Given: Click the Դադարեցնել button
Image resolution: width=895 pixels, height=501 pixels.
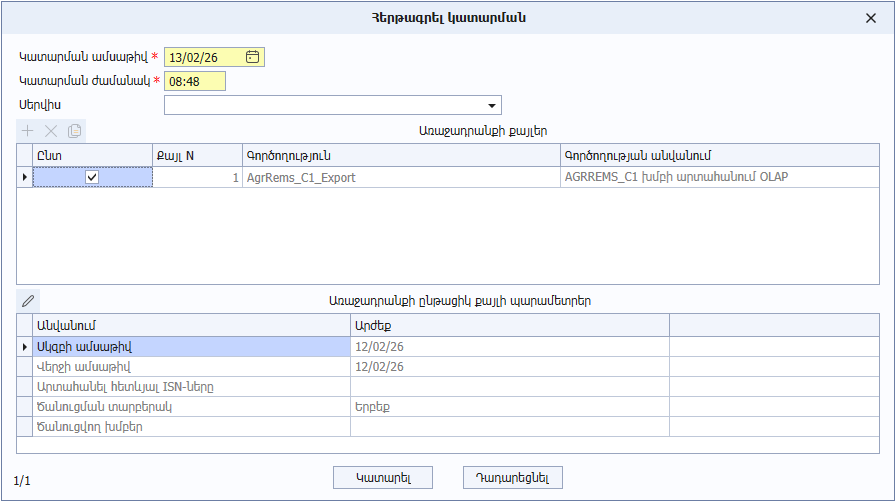Looking at the screenshot, I should (x=513, y=477).
